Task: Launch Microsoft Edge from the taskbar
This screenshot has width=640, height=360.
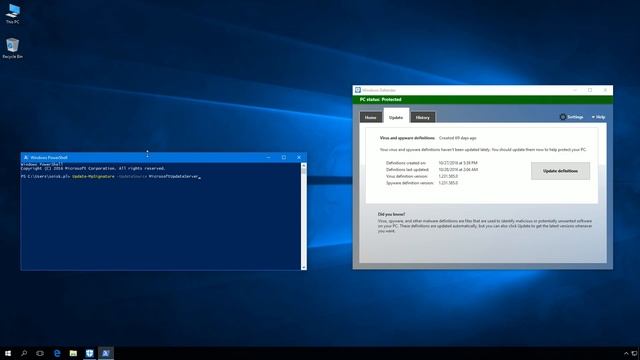Action: pyautogui.click(x=57, y=353)
